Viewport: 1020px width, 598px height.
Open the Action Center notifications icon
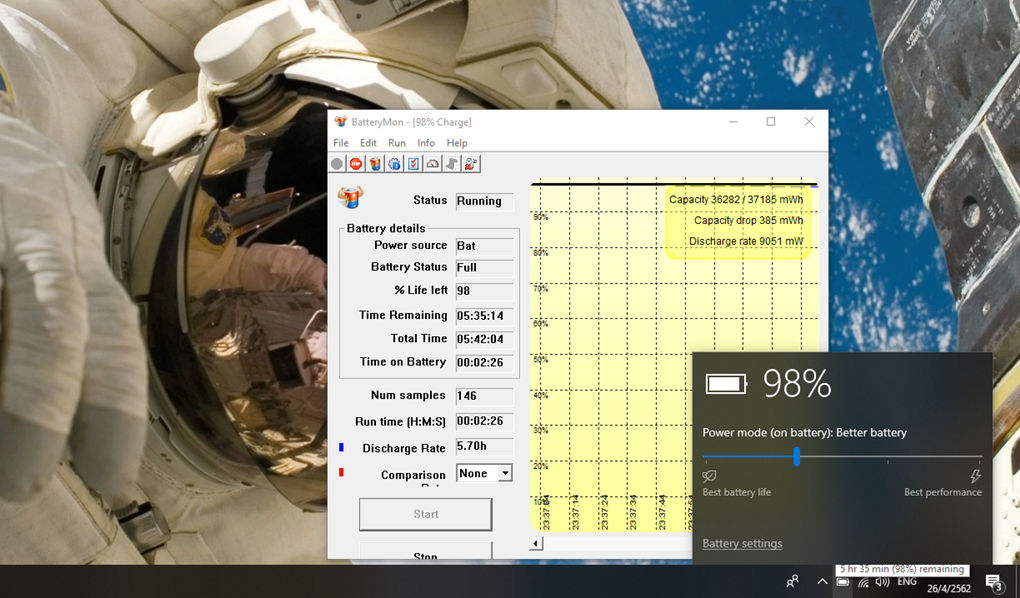click(993, 582)
